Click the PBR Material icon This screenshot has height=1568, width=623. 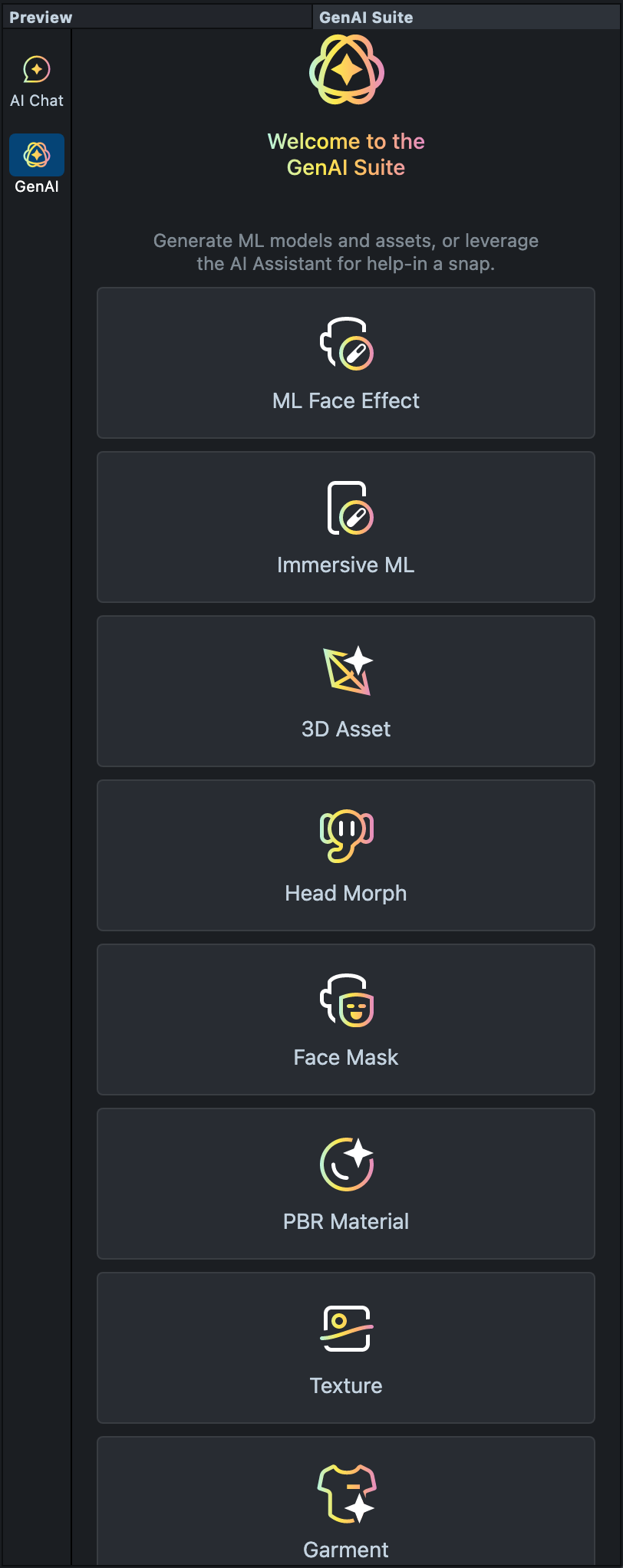click(346, 1164)
